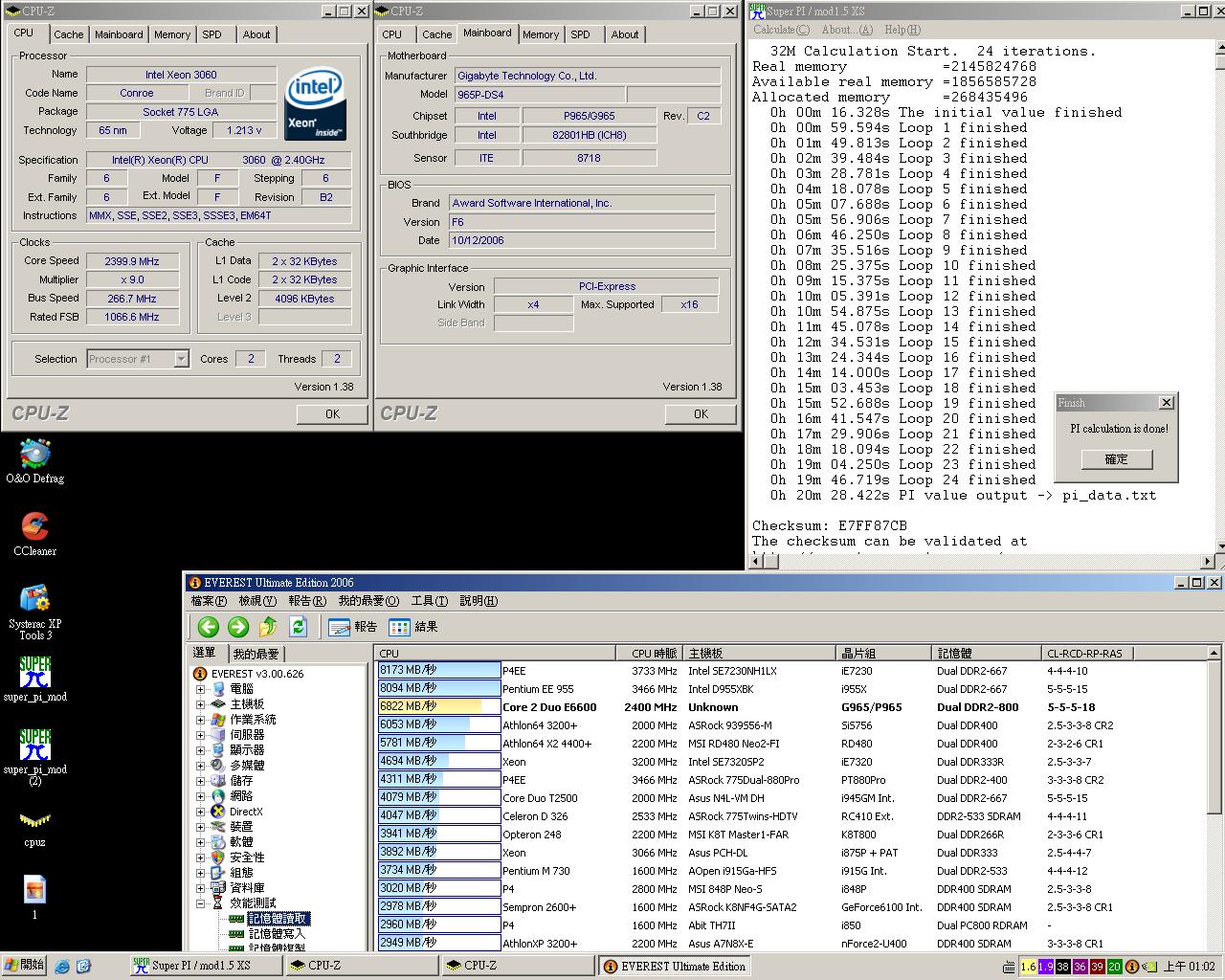Switch to 我的最愛 favorites tab in EVEREST
This screenshot has width=1225, height=980.
point(256,654)
